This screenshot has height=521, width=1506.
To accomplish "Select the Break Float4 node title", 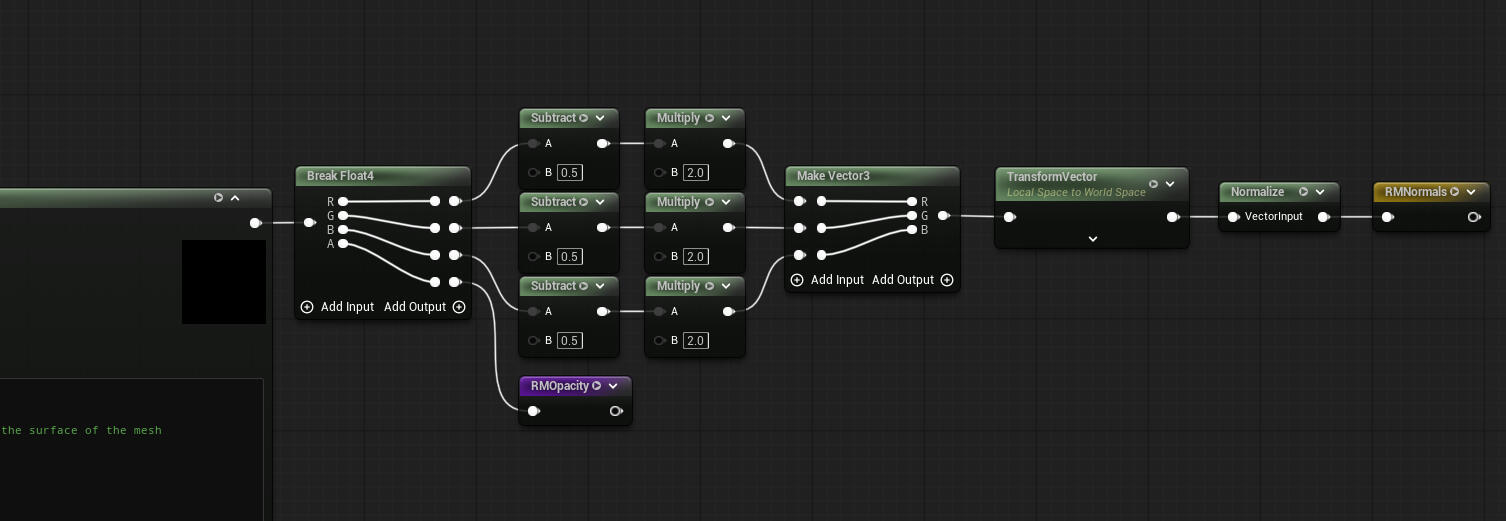I will [x=340, y=176].
